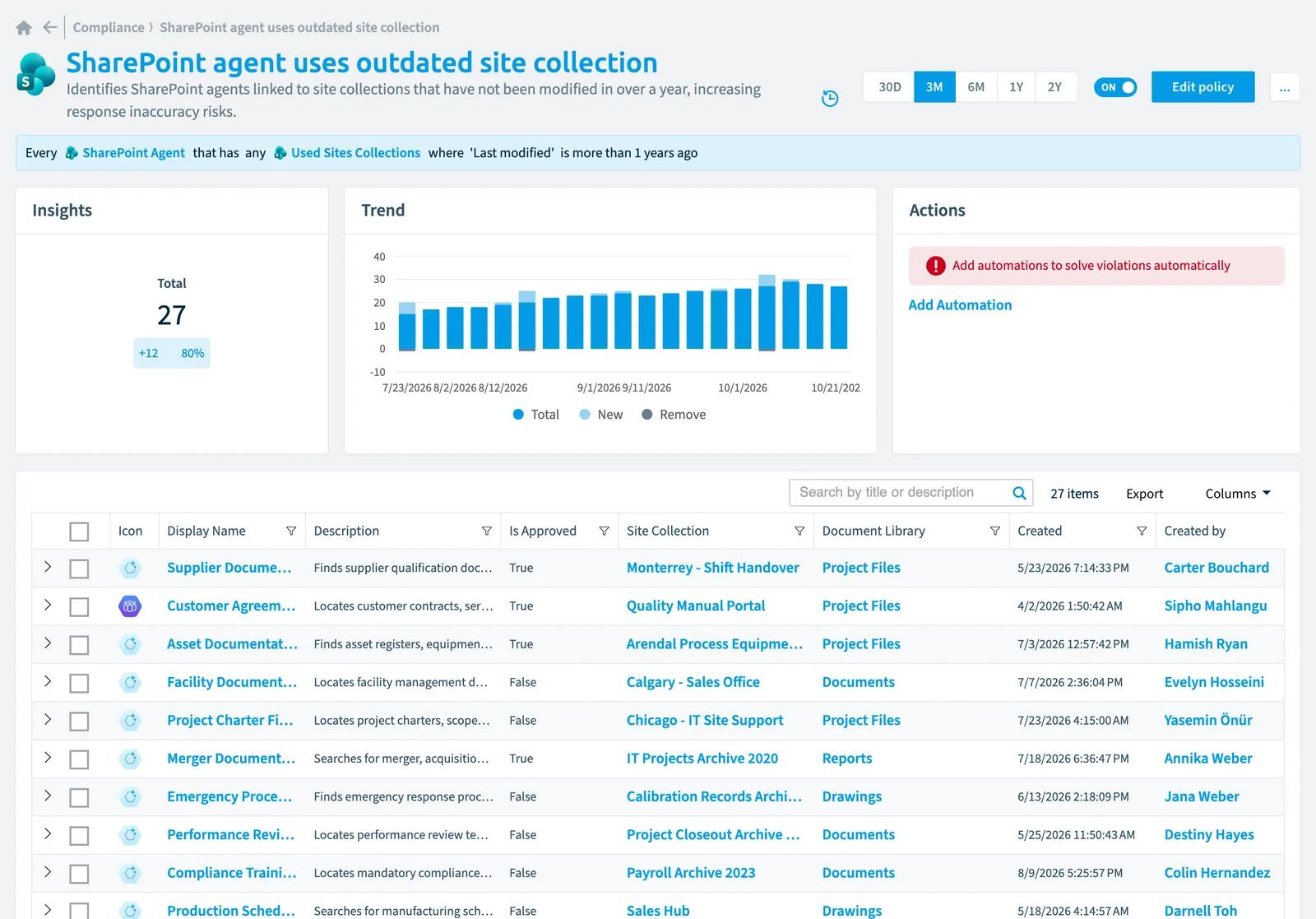Expand the Project Charter row
The image size is (1316, 919).
point(48,719)
